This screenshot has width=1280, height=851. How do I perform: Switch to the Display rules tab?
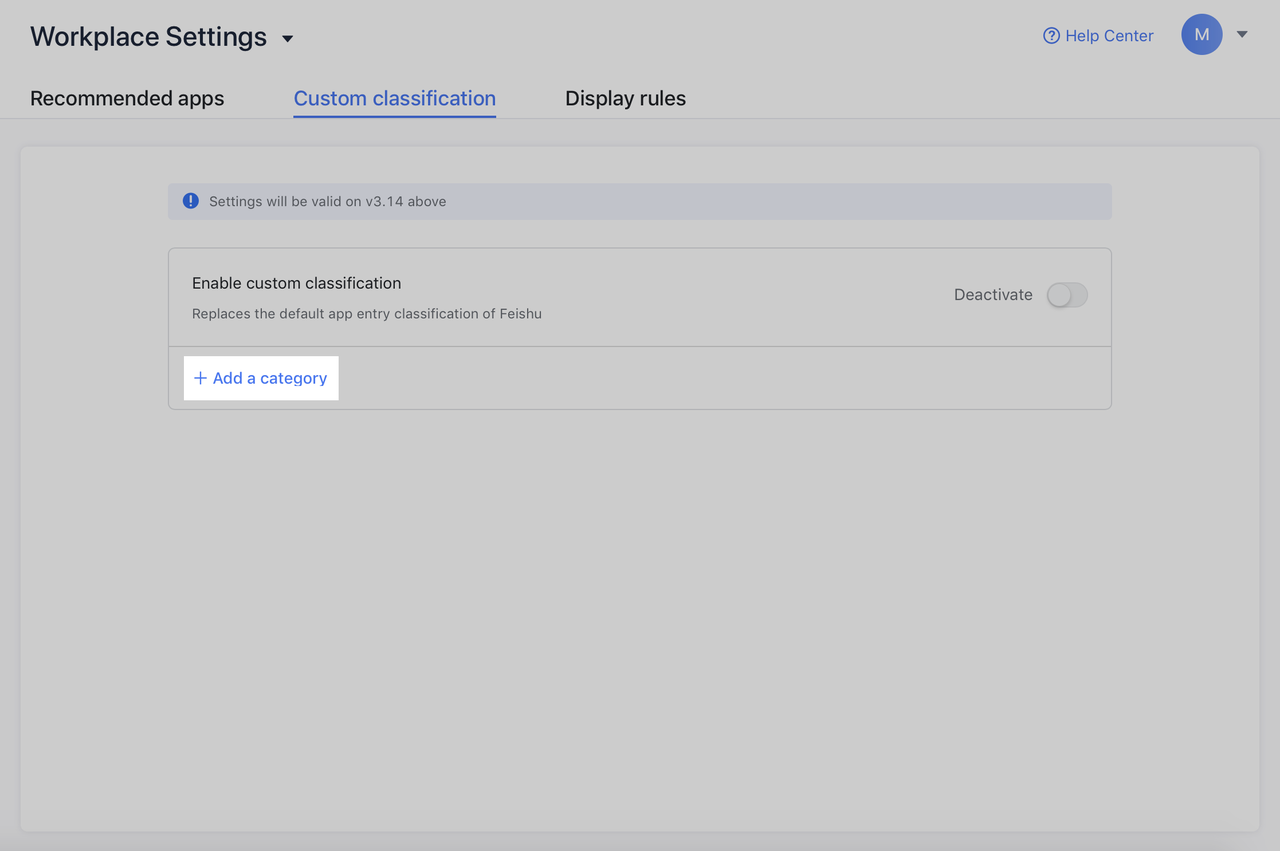[625, 98]
